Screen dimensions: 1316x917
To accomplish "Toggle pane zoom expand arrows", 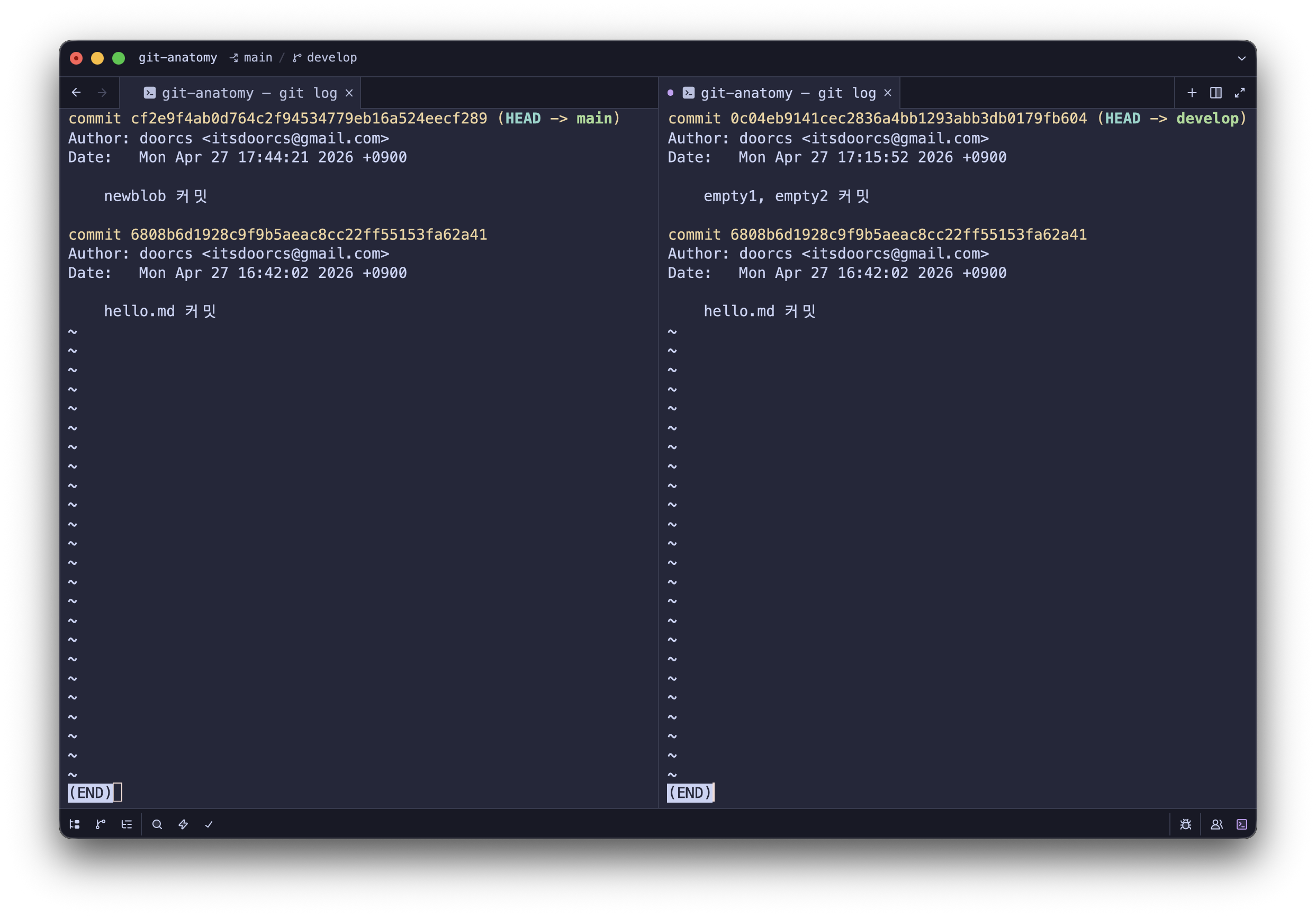I will tap(1240, 93).
